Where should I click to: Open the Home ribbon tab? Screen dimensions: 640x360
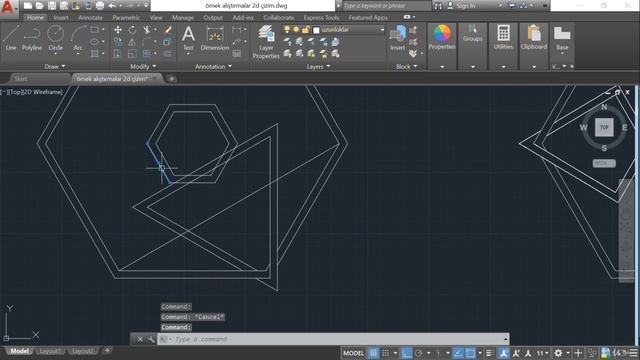(x=36, y=18)
